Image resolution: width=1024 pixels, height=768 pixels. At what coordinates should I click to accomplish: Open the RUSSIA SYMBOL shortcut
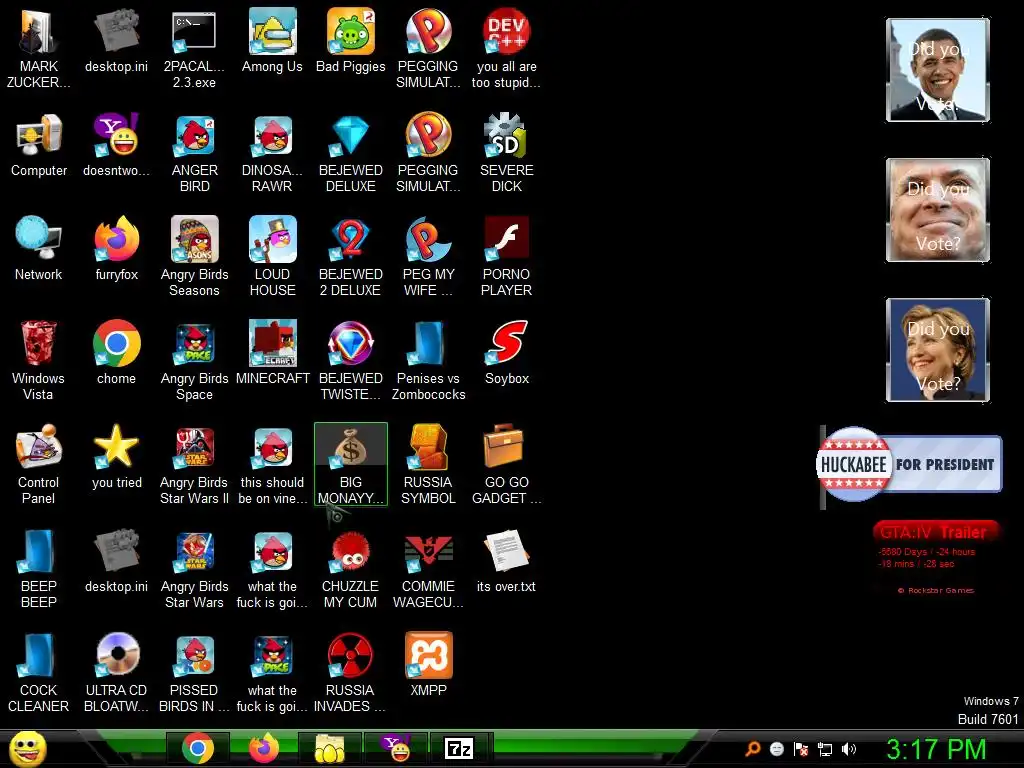pyautogui.click(x=428, y=465)
